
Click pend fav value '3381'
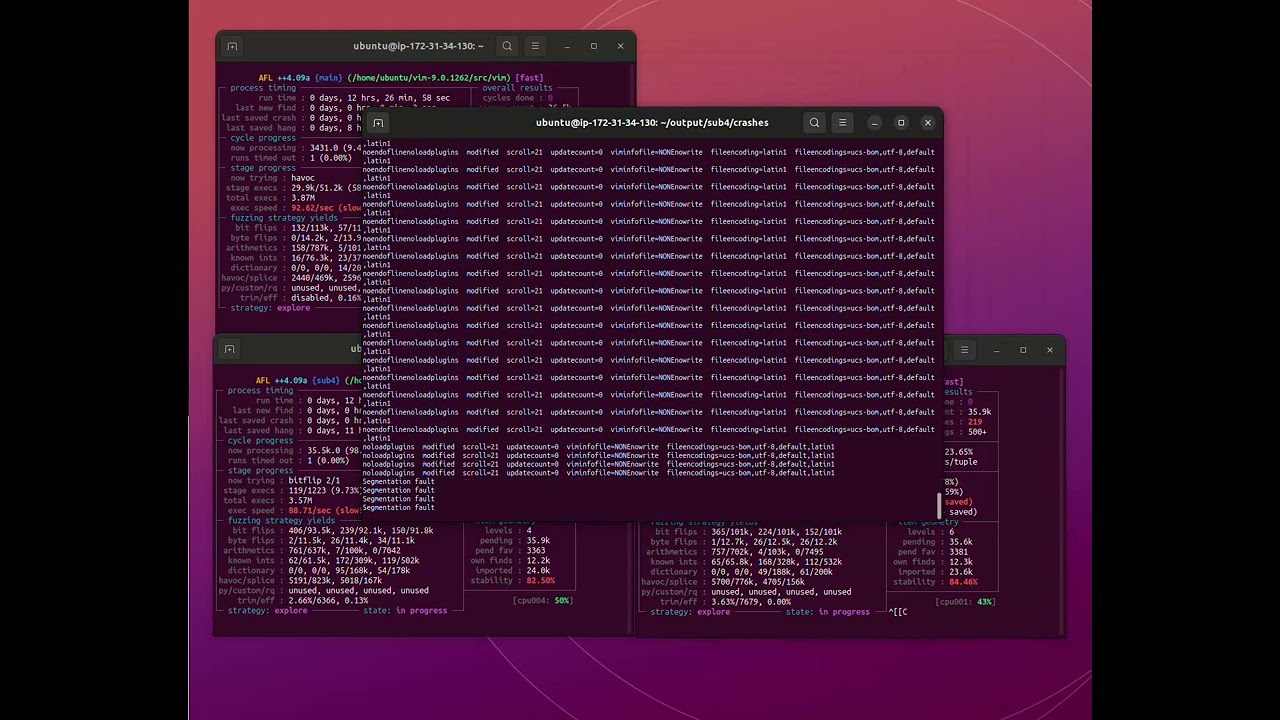[959, 552]
